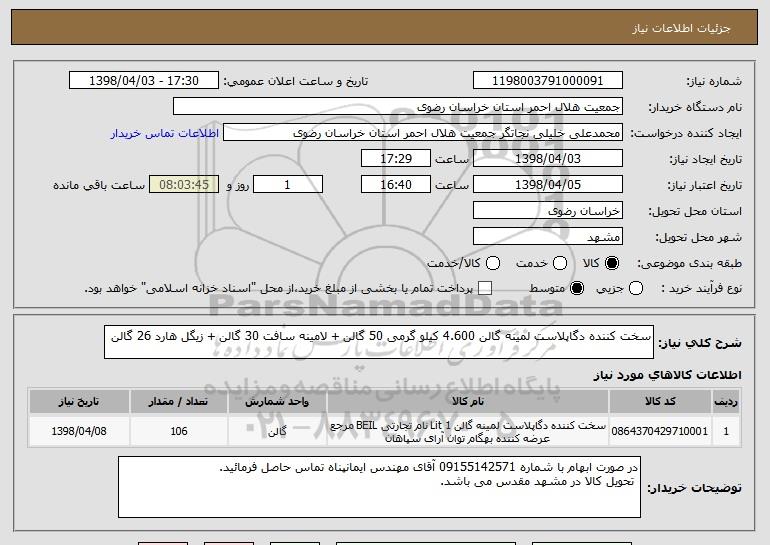
Task: Open the اطلاعات تماس خریدار link
Action: pos(165,134)
